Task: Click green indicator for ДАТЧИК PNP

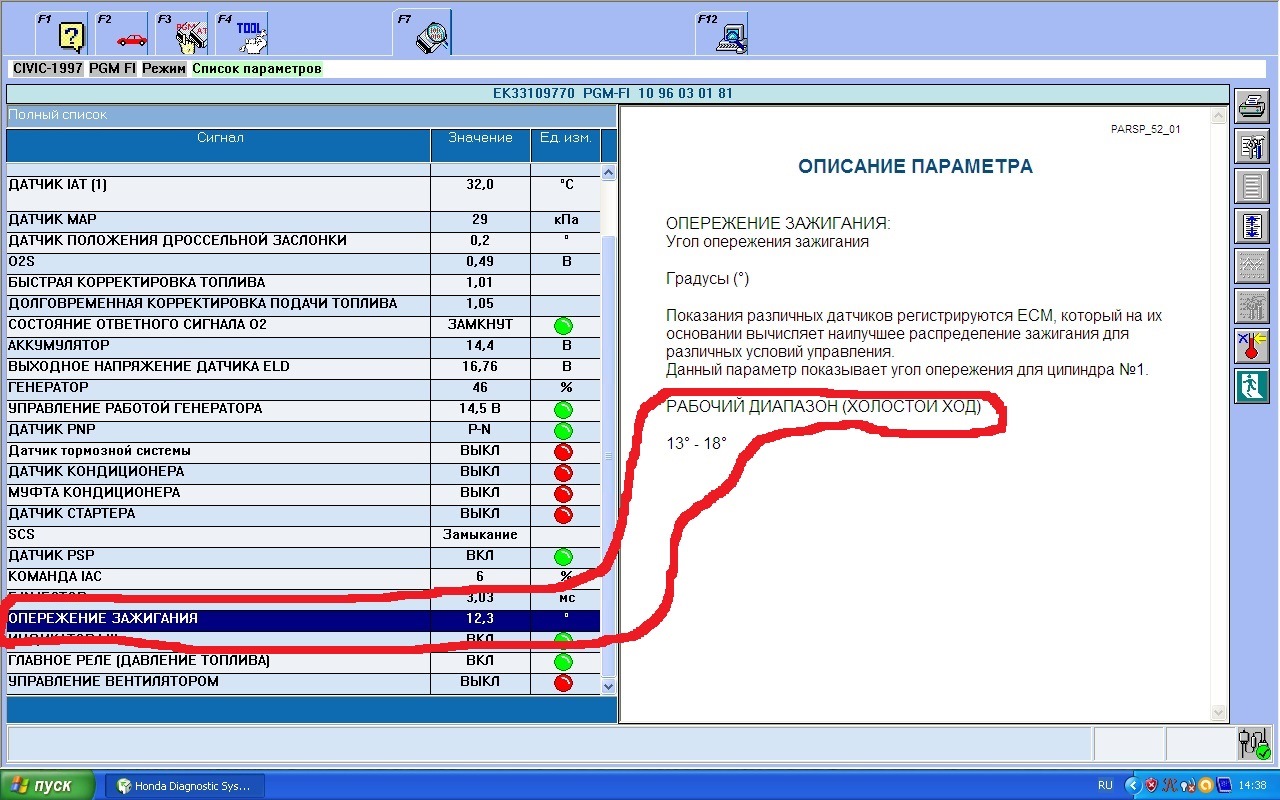Action: coord(564,430)
